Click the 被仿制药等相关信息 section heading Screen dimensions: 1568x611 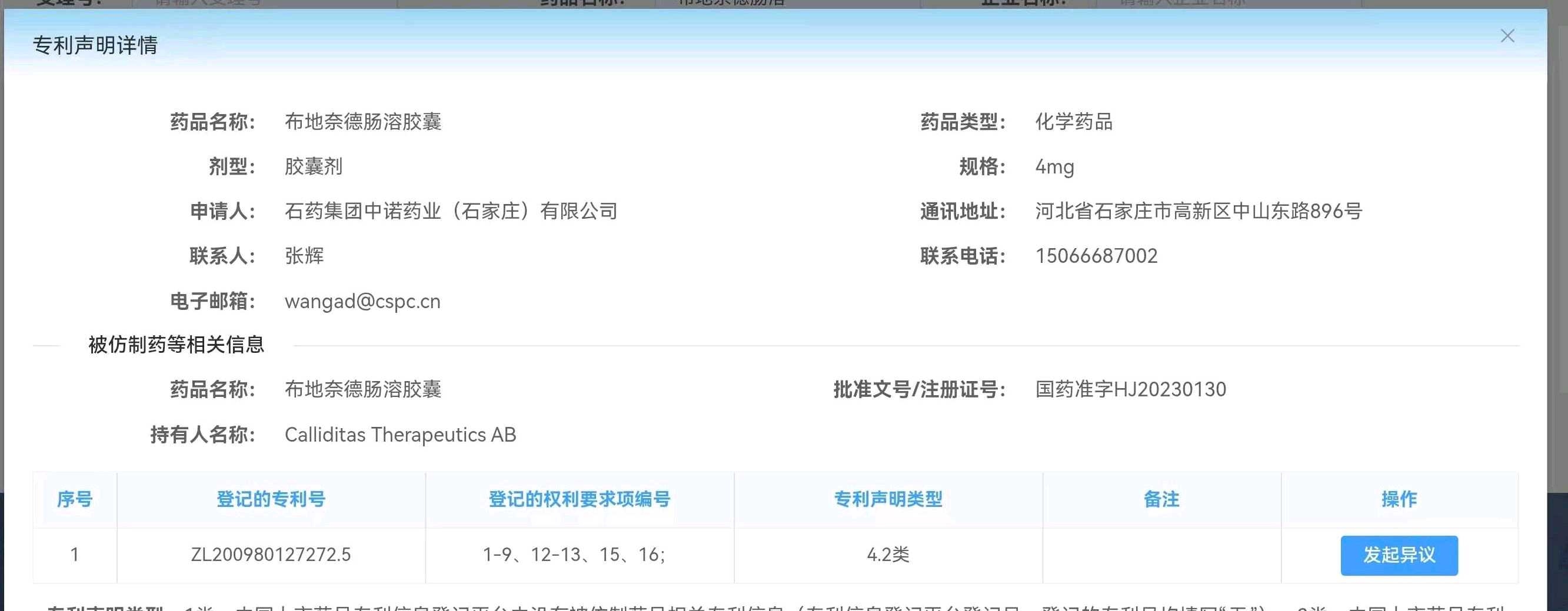point(177,345)
